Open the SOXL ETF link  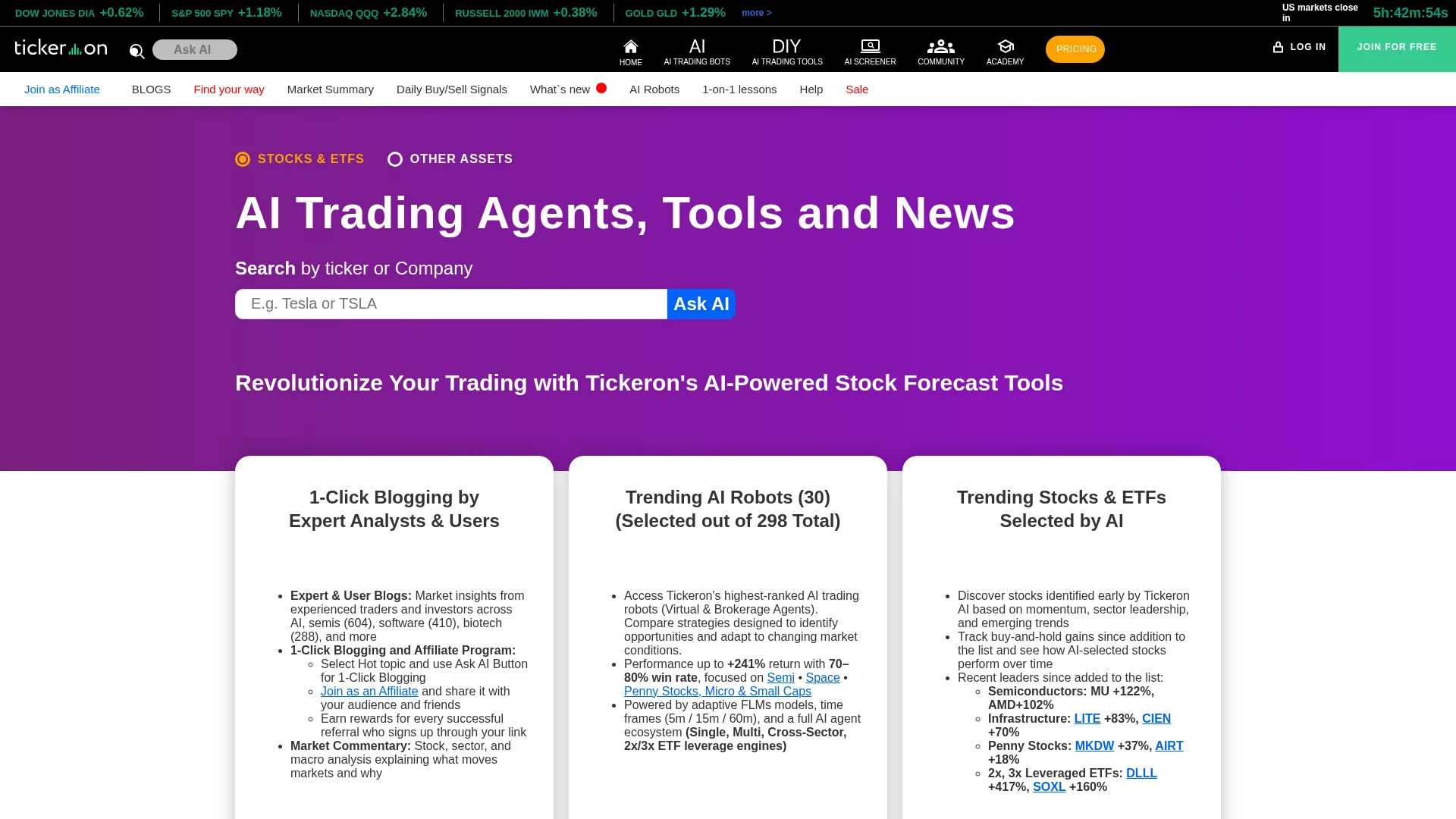point(1049,787)
